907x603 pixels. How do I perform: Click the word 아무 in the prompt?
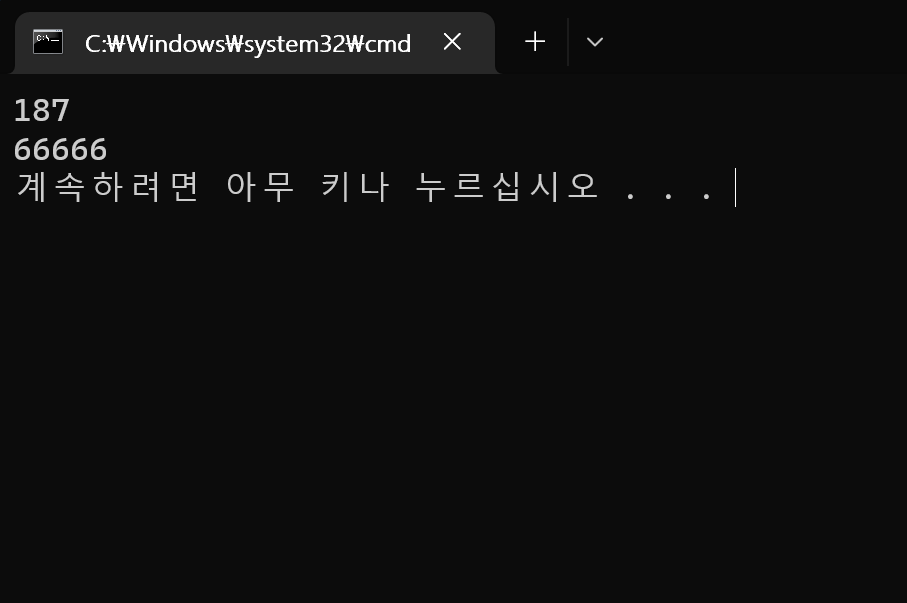point(260,187)
